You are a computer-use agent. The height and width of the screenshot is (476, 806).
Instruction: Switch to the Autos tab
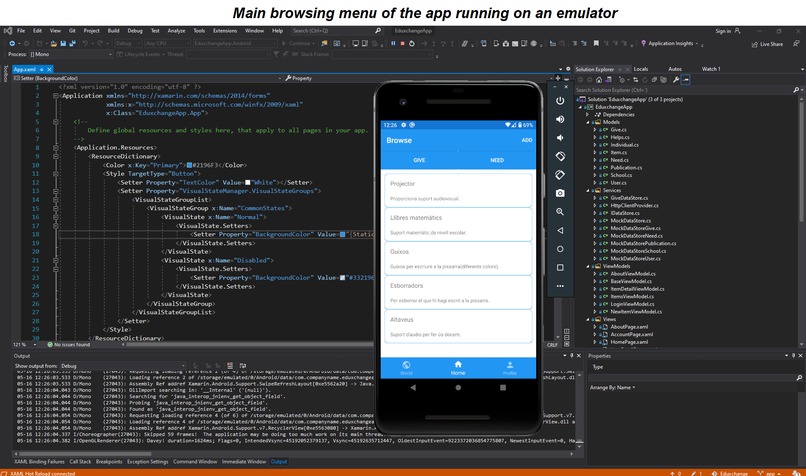[675, 69]
